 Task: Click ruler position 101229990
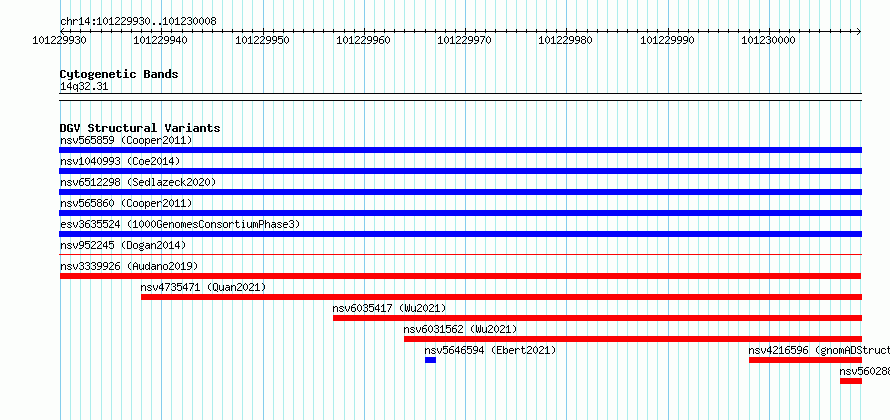coord(667,40)
